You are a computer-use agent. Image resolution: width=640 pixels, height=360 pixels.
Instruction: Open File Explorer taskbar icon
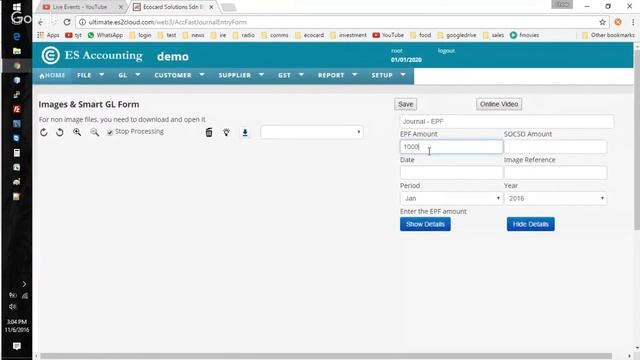[x=17, y=51]
